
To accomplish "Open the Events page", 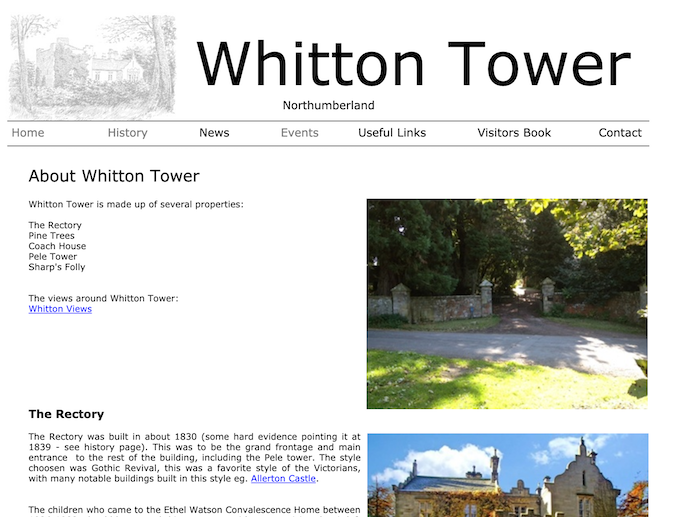I will pyautogui.click(x=299, y=133).
